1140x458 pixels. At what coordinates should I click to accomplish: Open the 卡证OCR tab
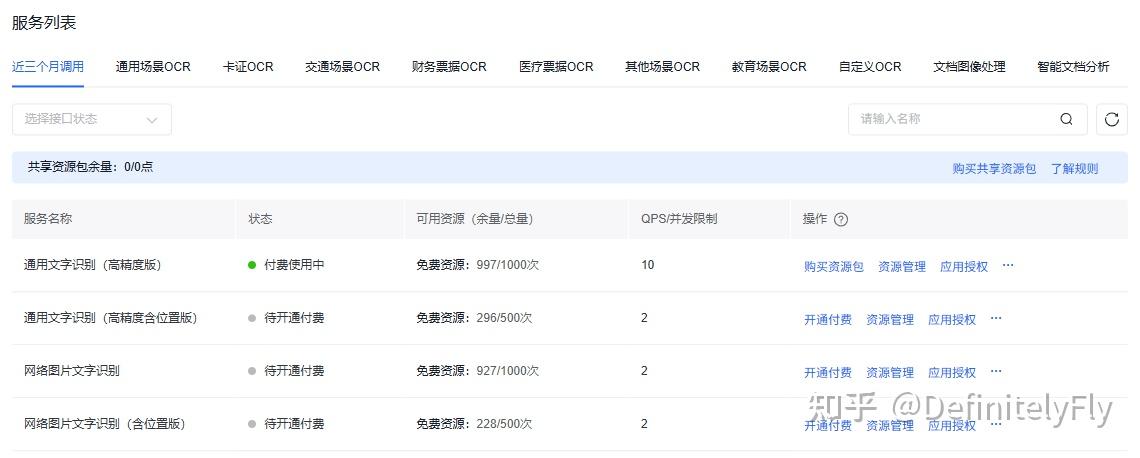(x=248, y=67)
